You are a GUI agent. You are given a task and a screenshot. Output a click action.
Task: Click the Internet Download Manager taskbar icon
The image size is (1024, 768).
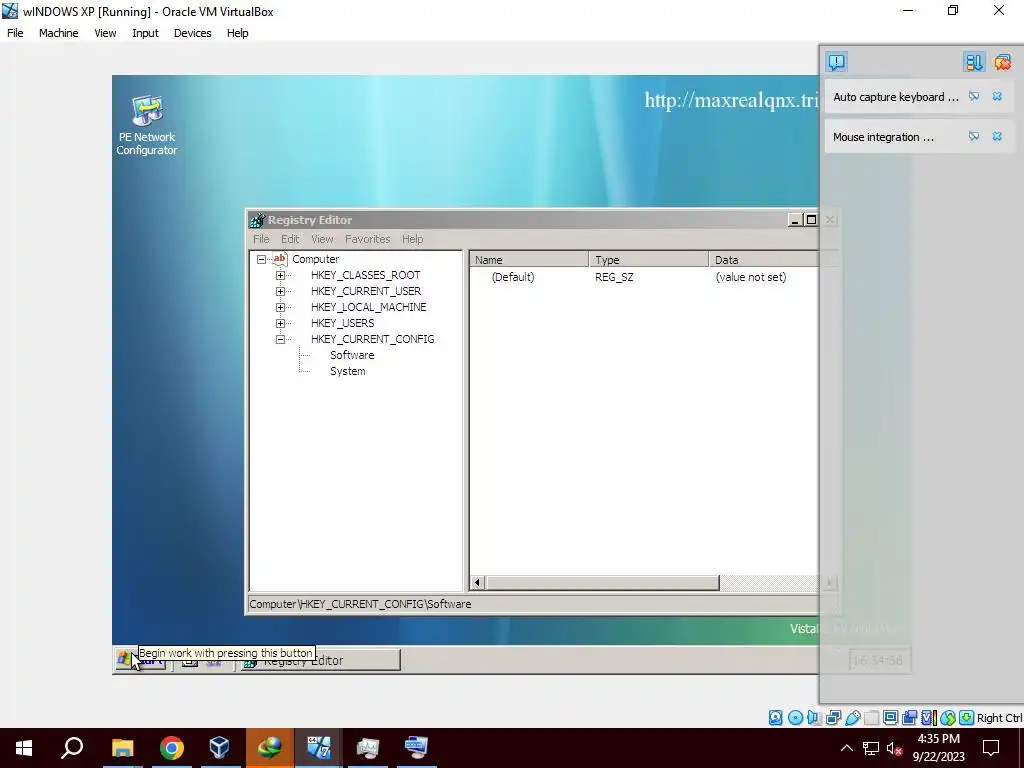(270, 748)
